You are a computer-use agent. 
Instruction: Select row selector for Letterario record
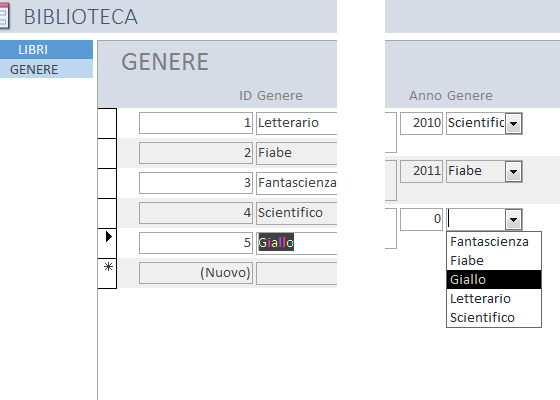pyautogui.click(x=107, y=123)
